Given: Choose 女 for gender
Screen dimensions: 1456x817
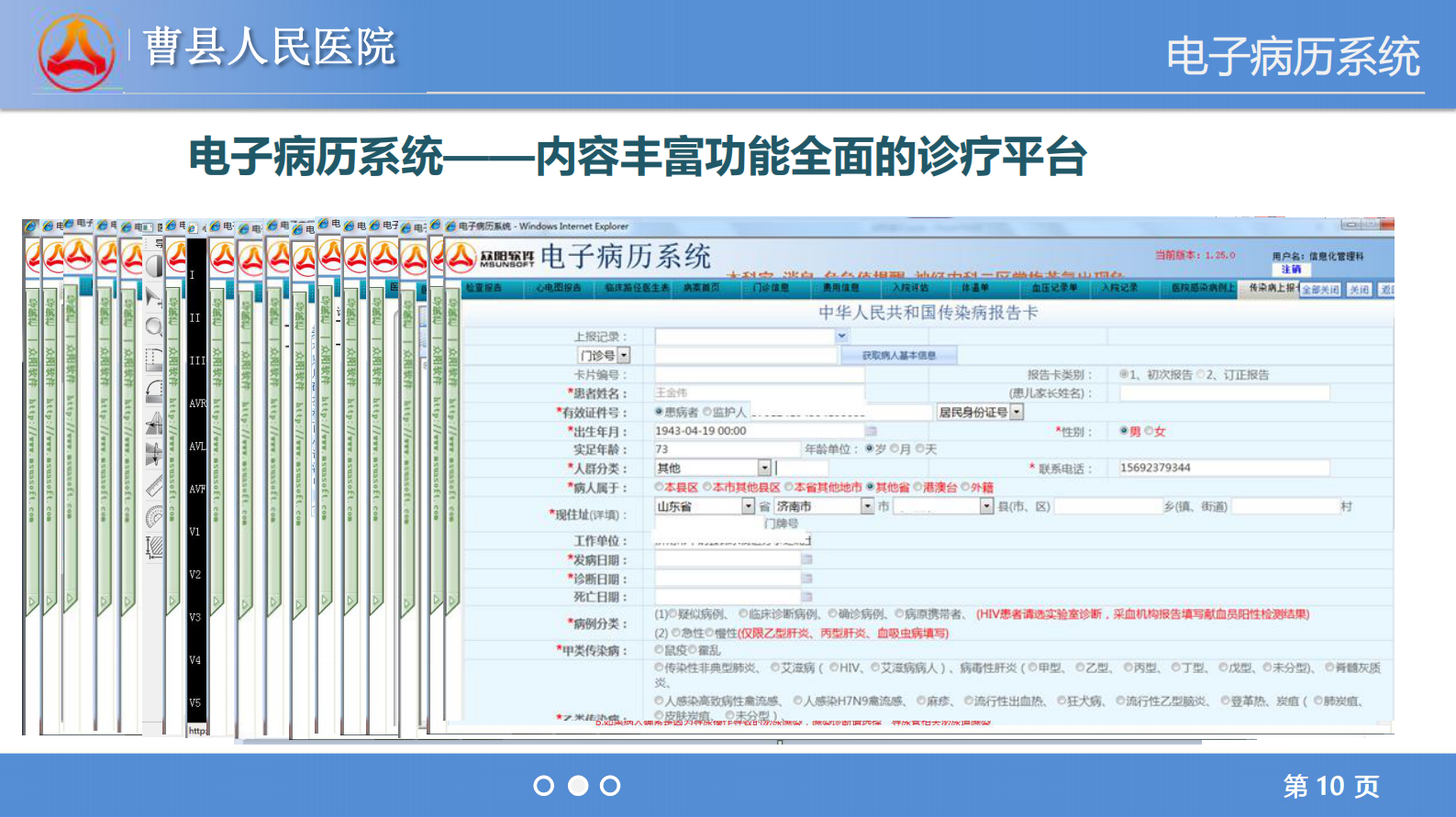Looking at the screenshot, I should point(1149,431).
